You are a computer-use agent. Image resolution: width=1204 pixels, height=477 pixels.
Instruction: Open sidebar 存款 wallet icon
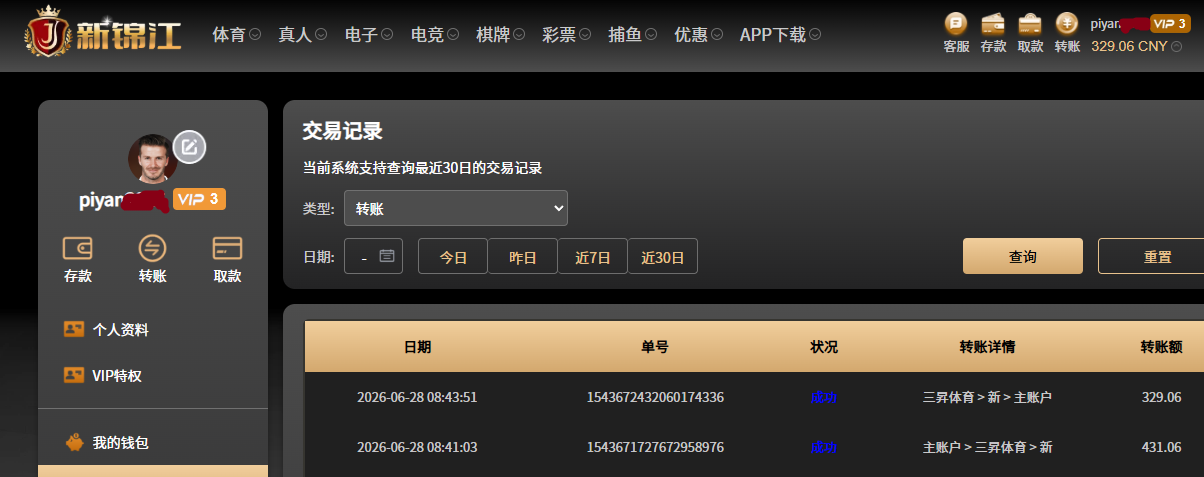click(78, 248)
